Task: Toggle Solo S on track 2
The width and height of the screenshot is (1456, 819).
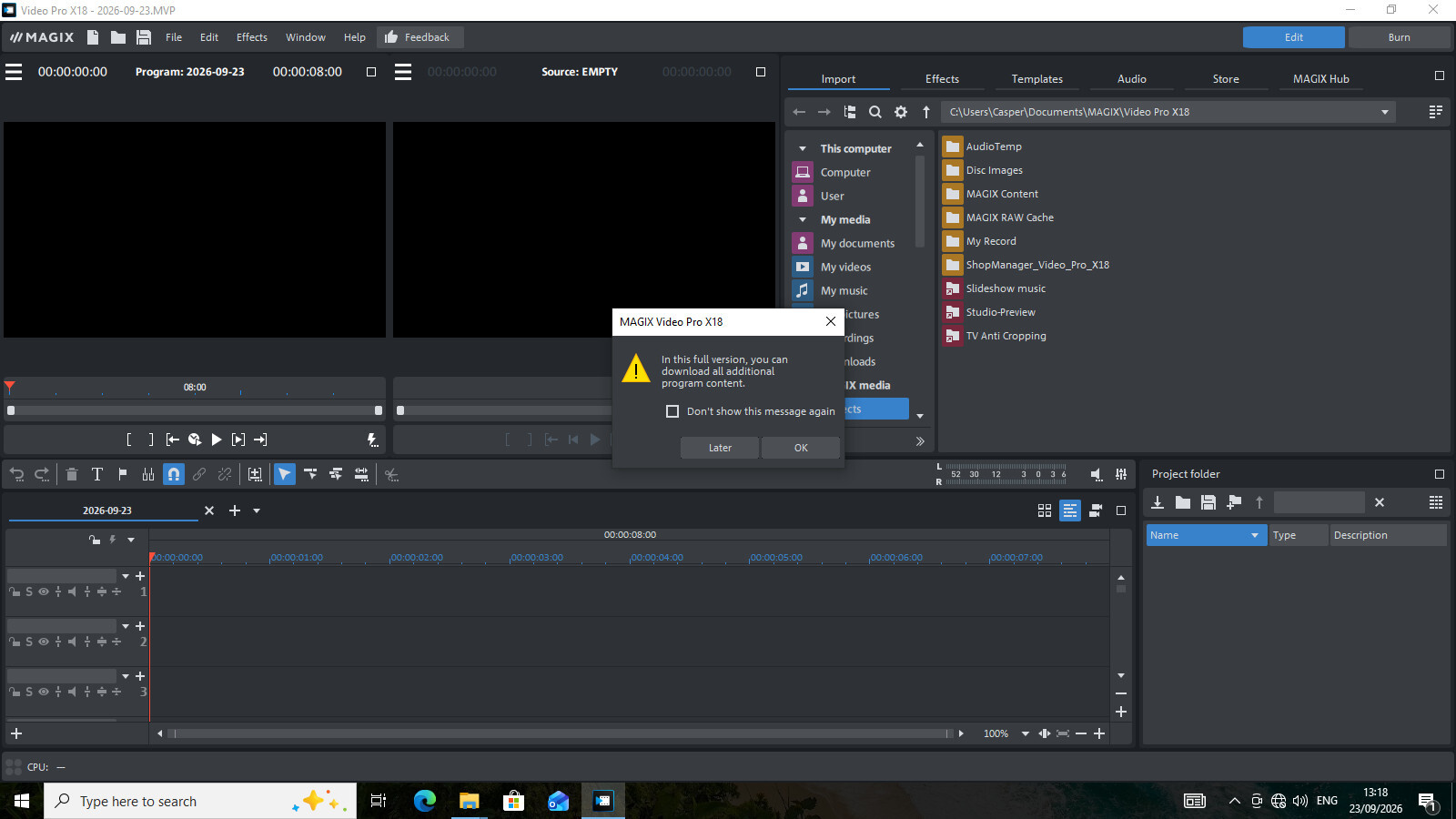Action: [x=29, y=642]
